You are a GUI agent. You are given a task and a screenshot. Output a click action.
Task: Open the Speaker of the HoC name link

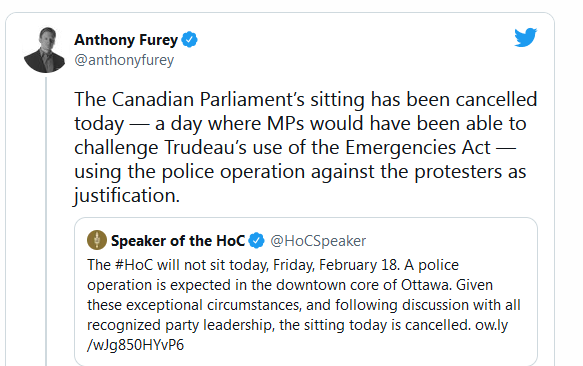[x=178, y=241]
